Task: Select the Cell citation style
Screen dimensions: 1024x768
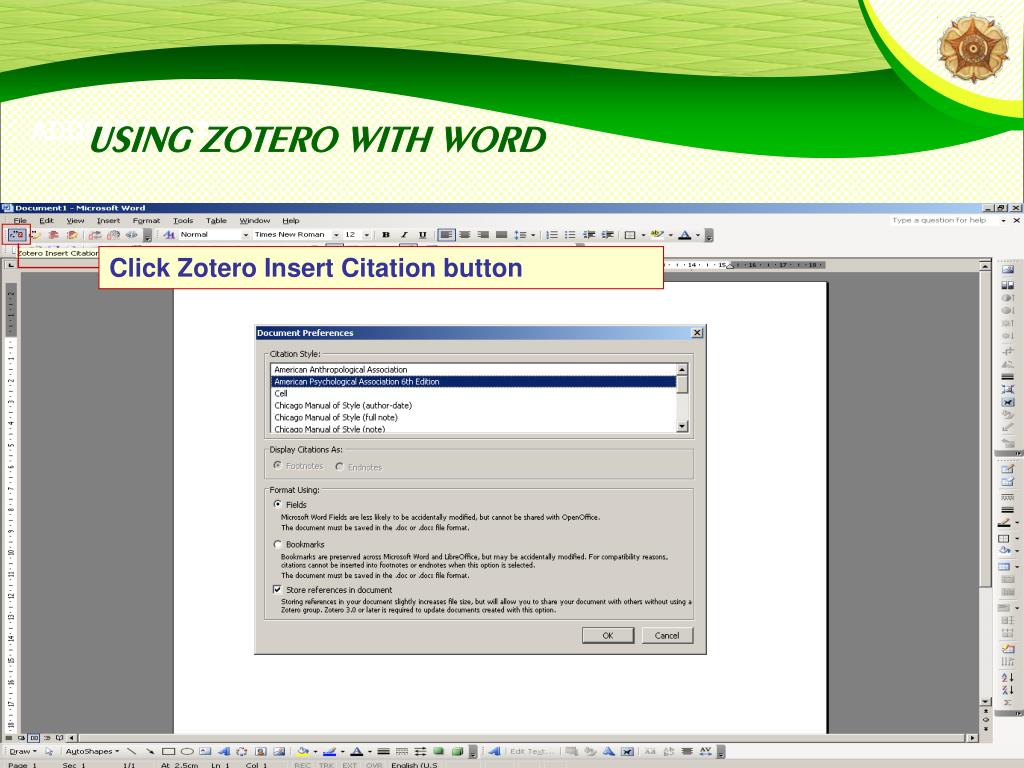Action: pyautogui.click(x=473, y=393)
